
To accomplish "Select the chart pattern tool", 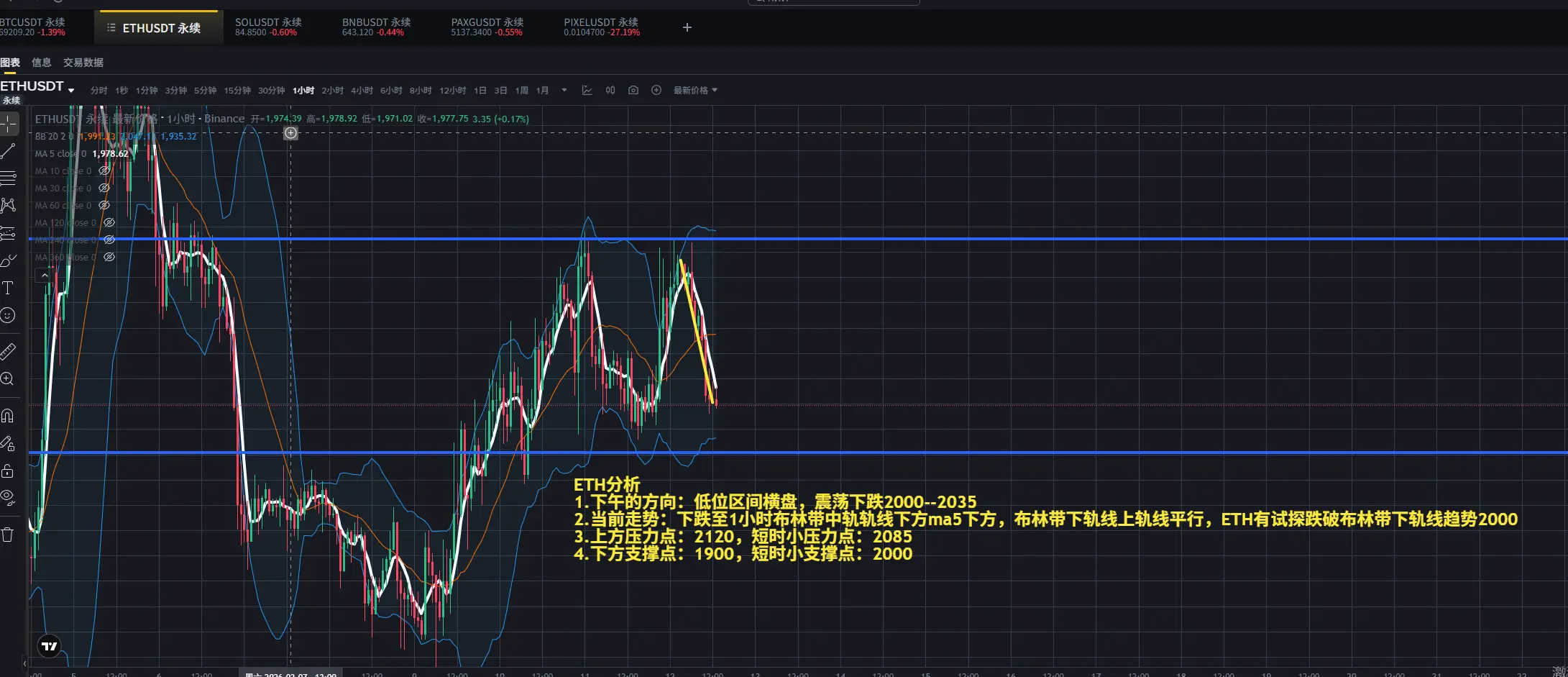I will tap(8, 205).
